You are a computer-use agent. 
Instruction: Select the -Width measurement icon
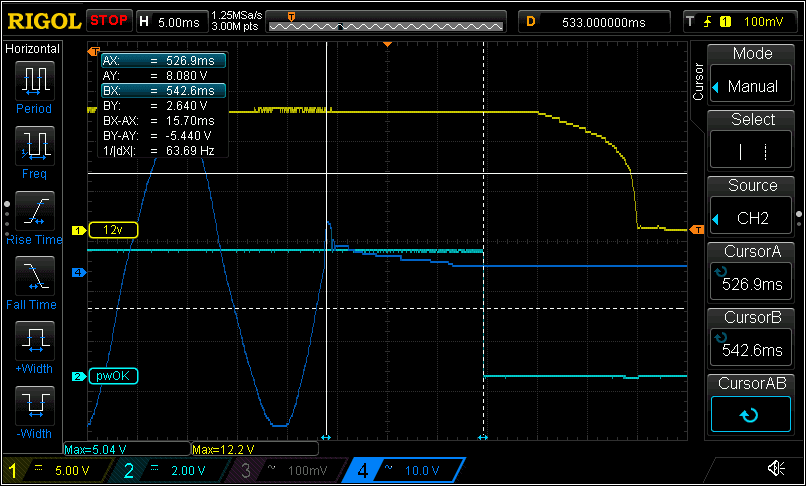point(34,406)
